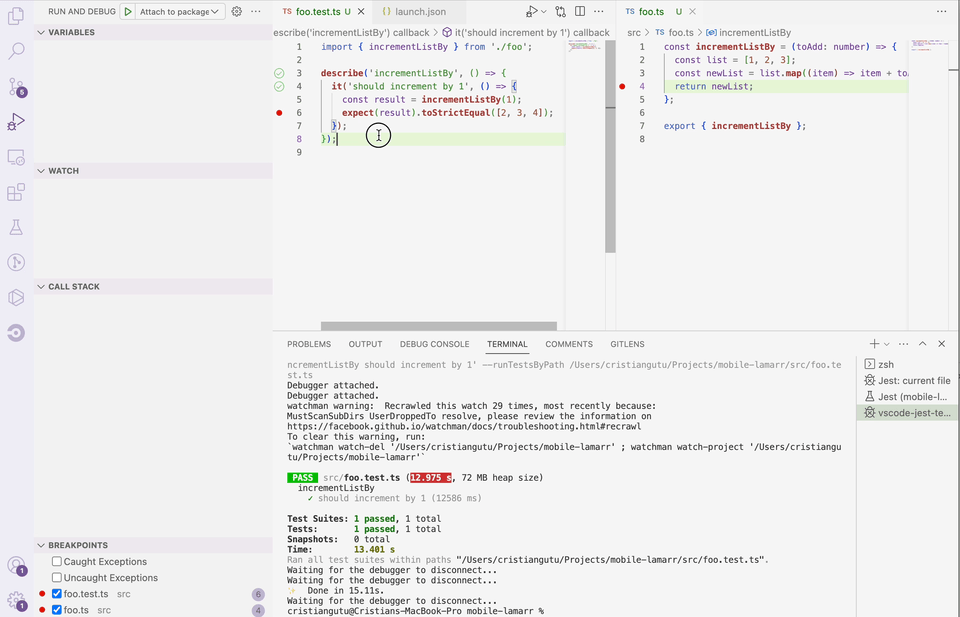
Task: Start debugging with the green play button
Action: point(128,12)
